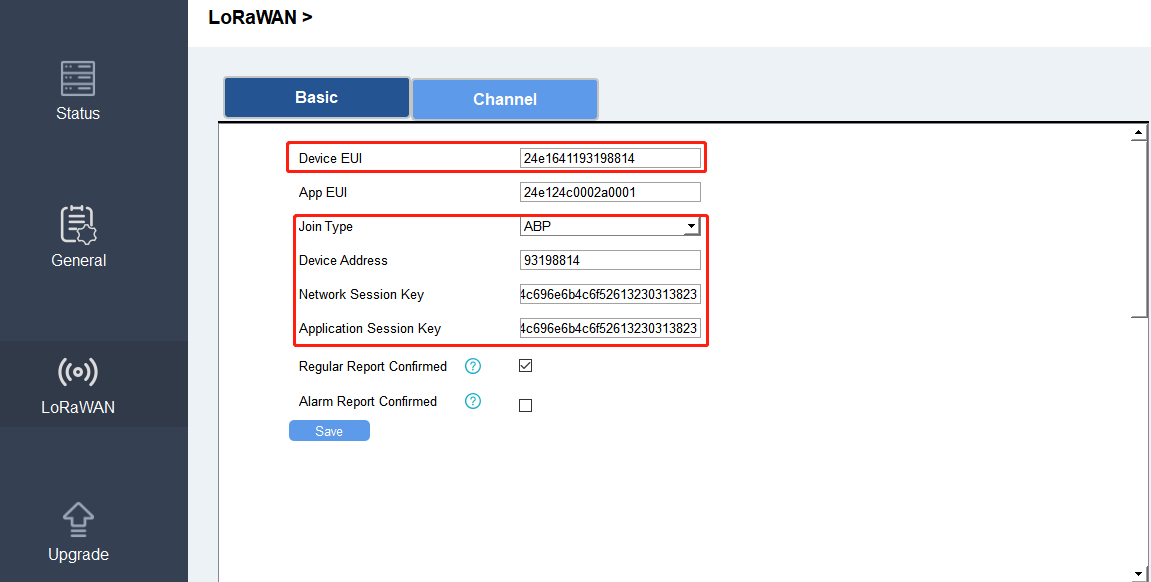Click the Device EUI label
This screenshot has width=1151, height=582.
pyautogui.click(x=330, y=158)
